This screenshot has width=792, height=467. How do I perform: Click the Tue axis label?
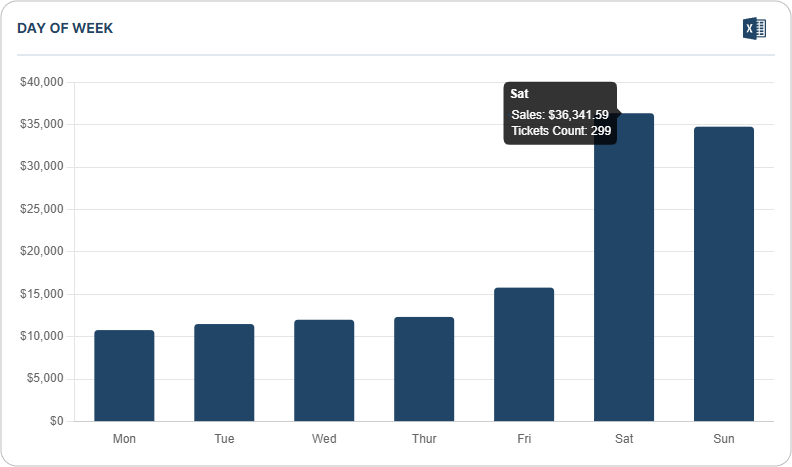click(224, 438)
